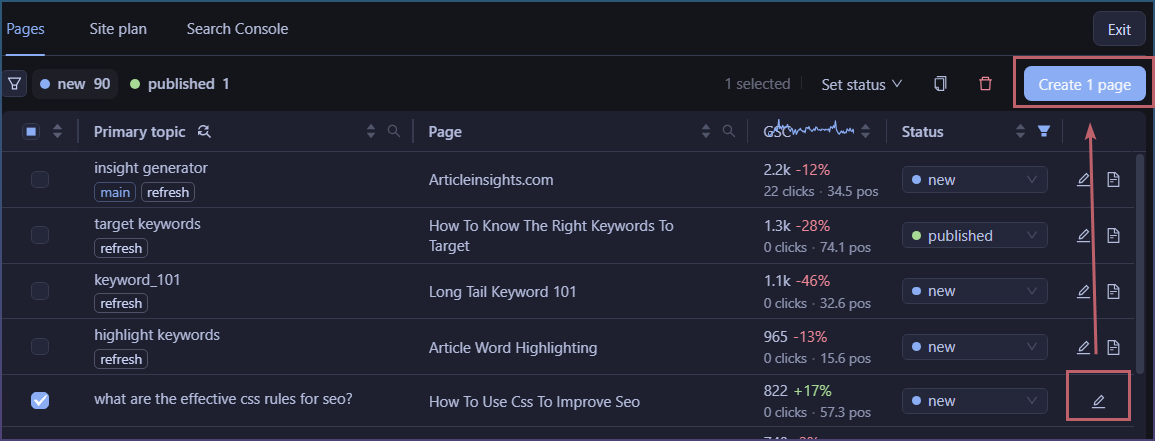
Task: Sort by GSC column arrows
Action: point(866,132)
